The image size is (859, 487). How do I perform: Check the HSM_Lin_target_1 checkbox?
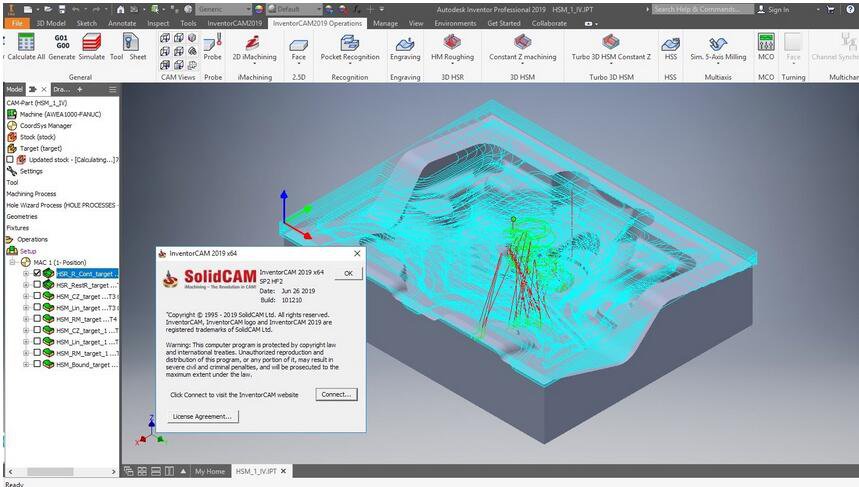(x=37, y=341)
